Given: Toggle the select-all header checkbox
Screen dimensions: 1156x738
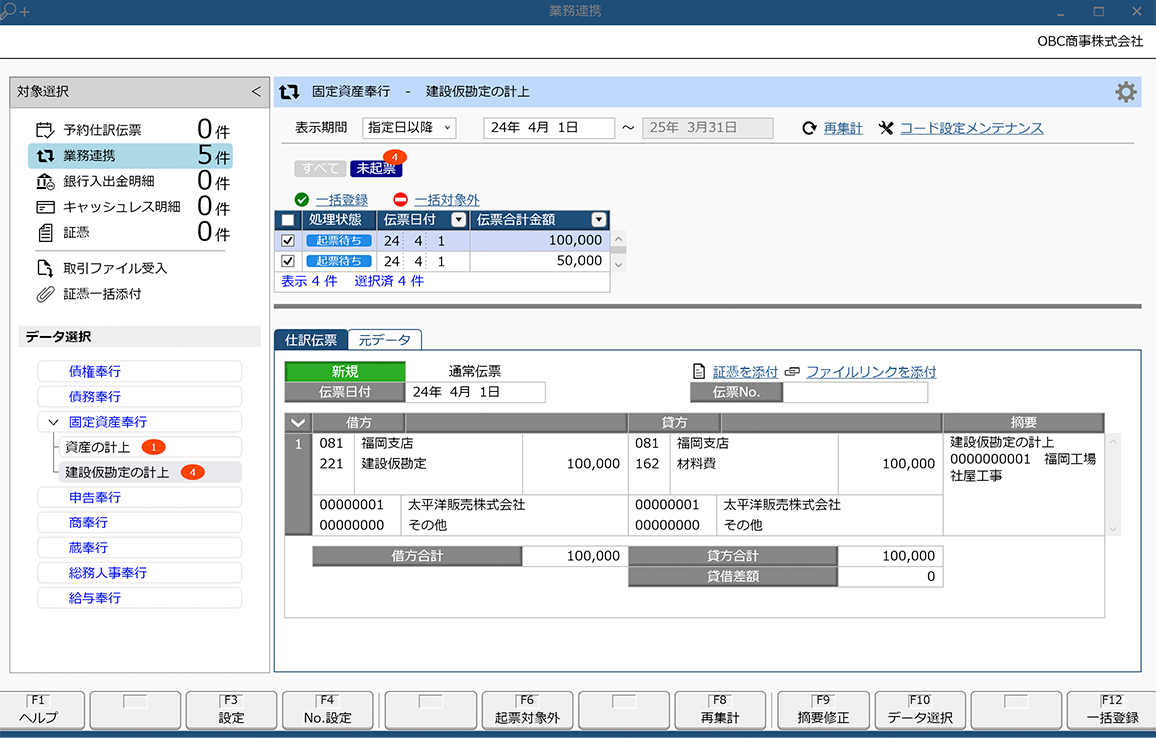Looking at the screenshot, I should [x=288, y=220].
